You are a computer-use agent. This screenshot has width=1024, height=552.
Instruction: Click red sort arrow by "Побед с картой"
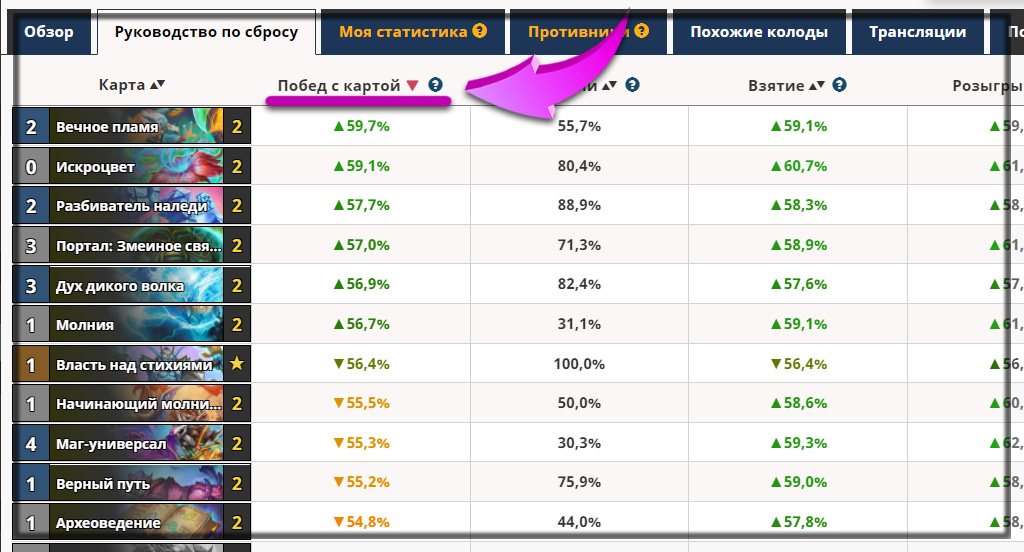click(412, 86)
